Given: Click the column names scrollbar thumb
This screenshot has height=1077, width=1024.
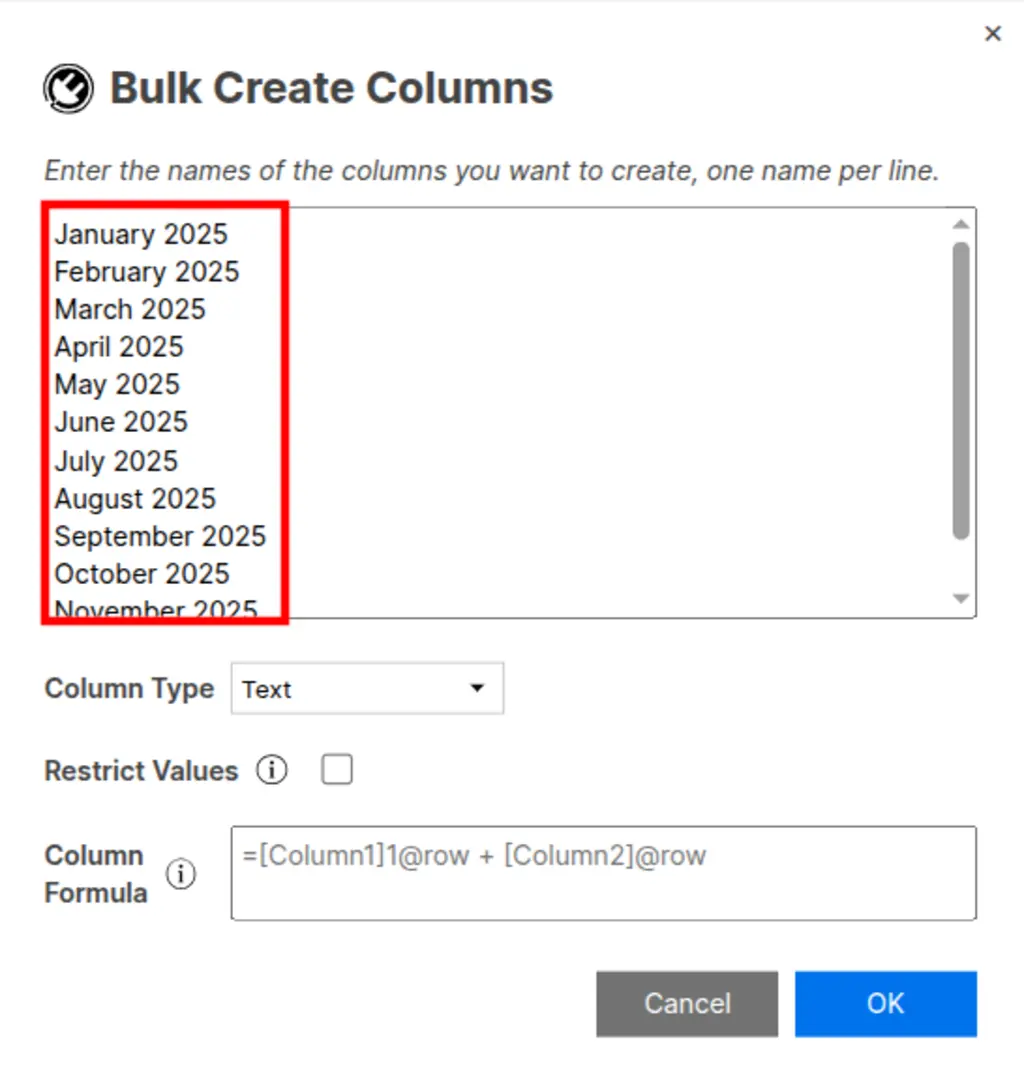Looking at the screenshot, I should coord(961,390).
